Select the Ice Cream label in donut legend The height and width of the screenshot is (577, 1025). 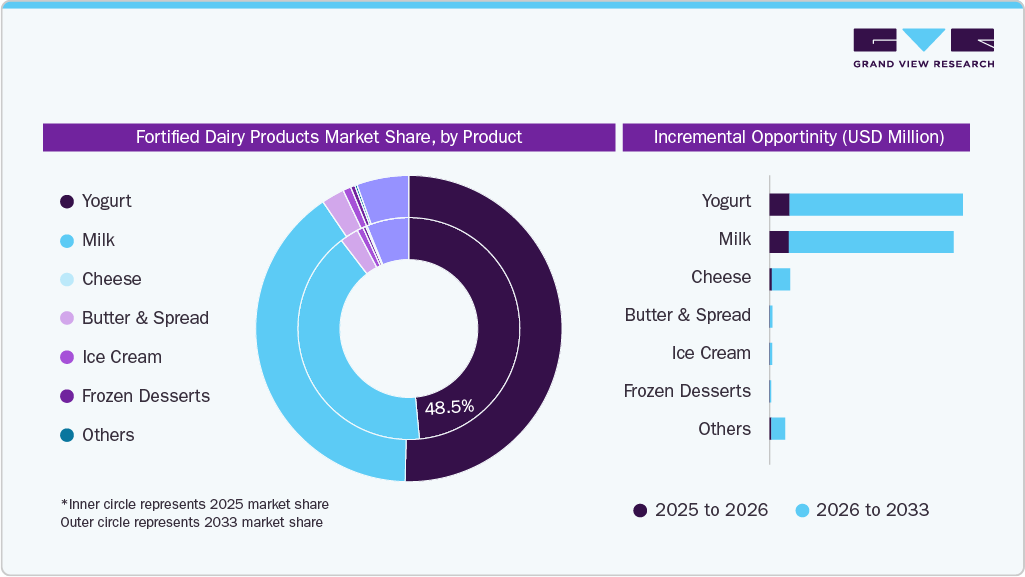[122, 357]
